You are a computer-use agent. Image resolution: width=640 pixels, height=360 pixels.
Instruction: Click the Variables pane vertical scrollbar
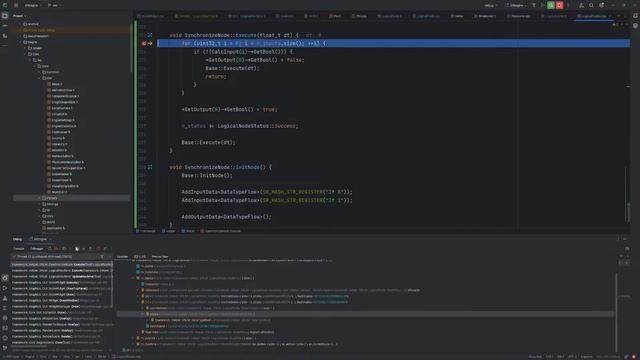616,312
